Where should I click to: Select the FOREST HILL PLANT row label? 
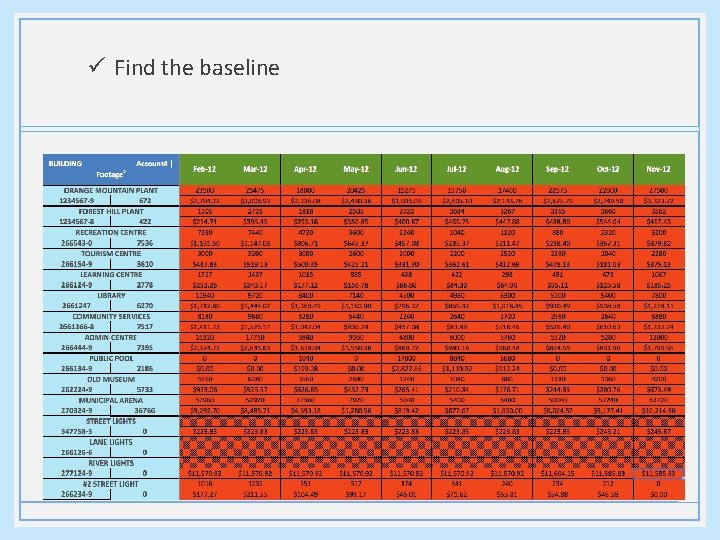click(x=111, y=211)
